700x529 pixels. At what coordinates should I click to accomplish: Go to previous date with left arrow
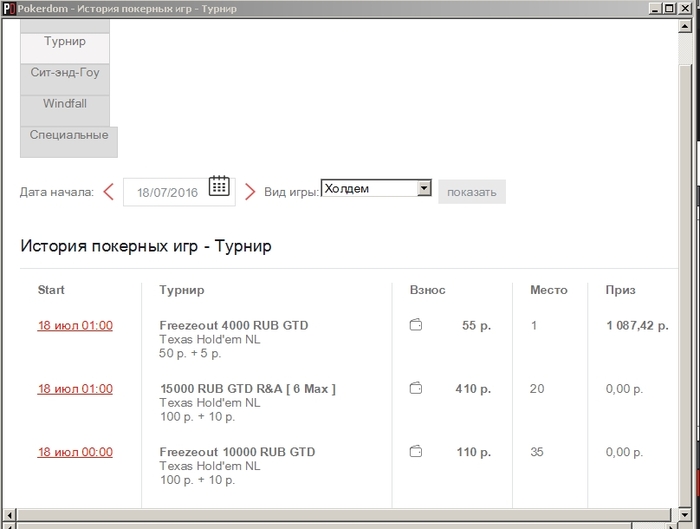108,192
